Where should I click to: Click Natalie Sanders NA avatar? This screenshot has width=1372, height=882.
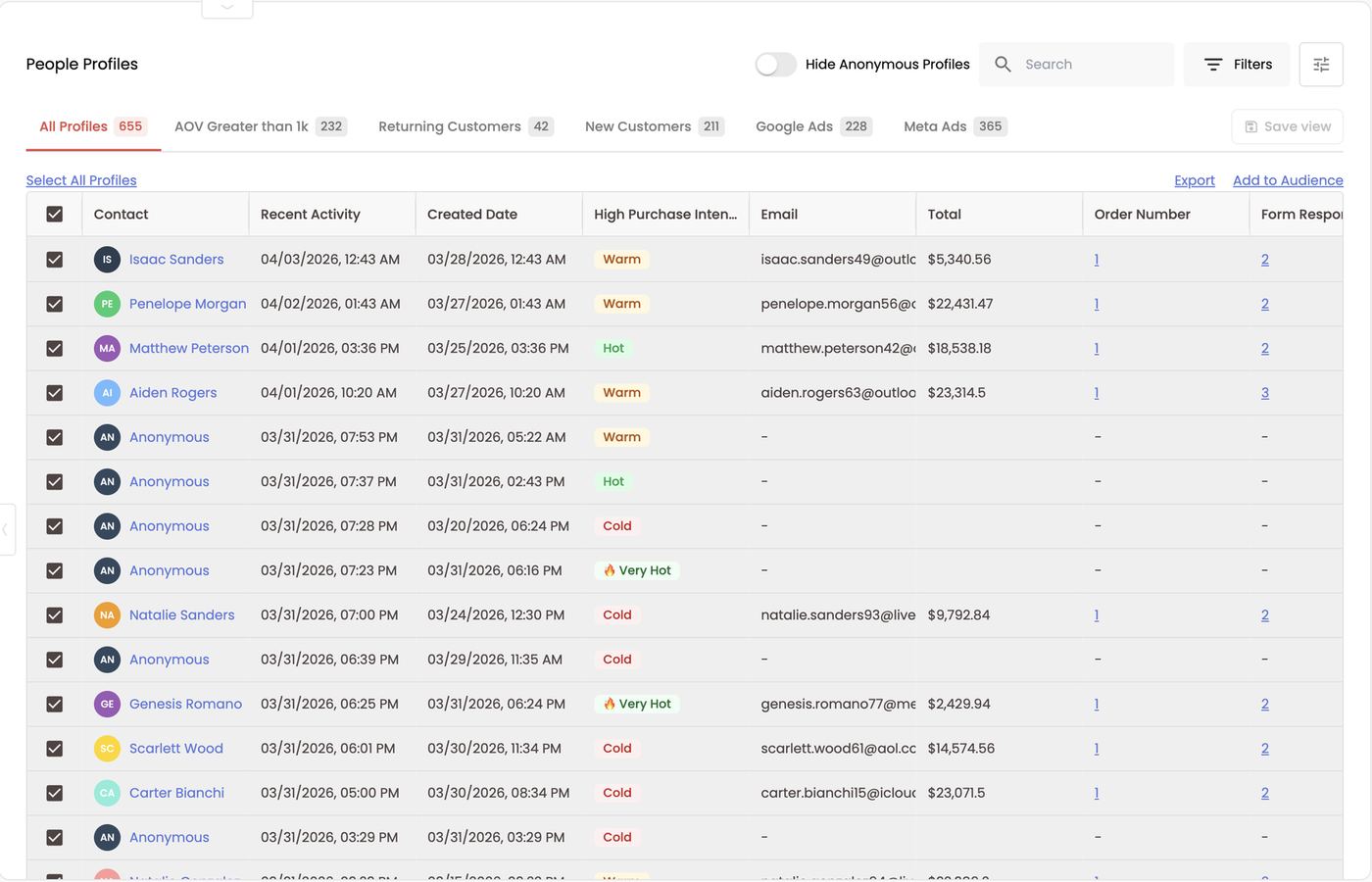(x=107, y=615)
